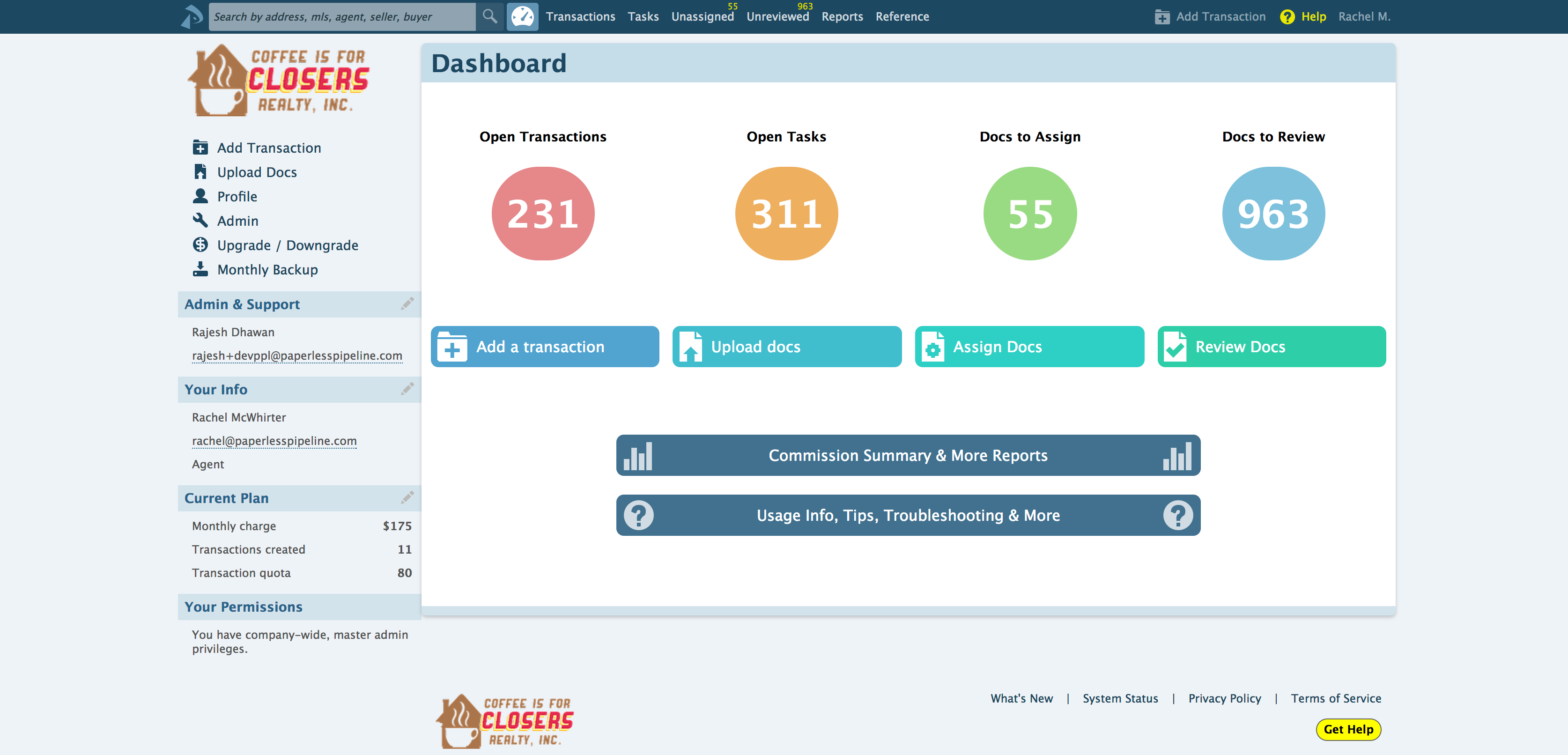1568x755 pixels.
Task: Open Commission Summary & More Reports
Action: (x=908, y=455)
